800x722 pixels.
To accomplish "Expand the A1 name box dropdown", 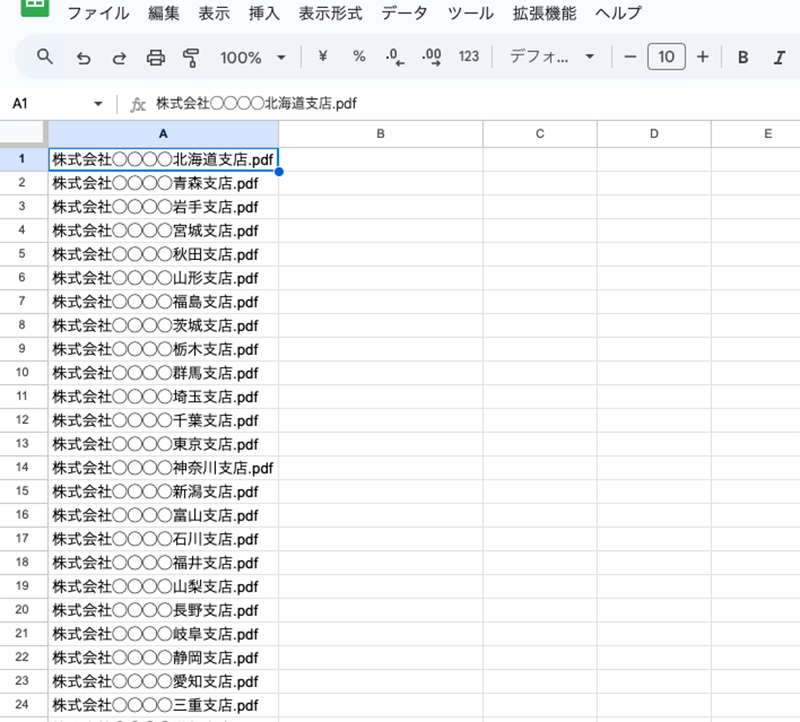I will click(x=98, y=104).
